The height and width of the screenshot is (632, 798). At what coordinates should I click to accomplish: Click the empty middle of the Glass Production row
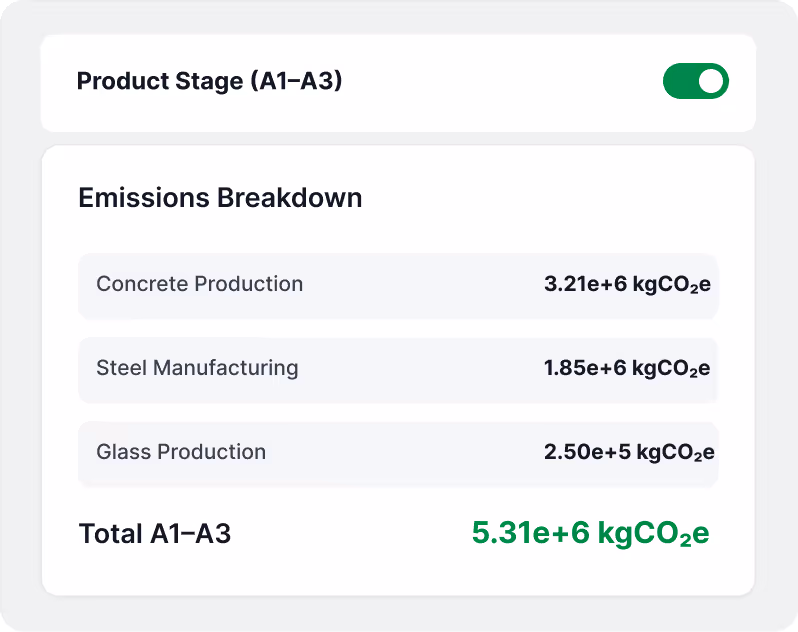click(405, 453)
